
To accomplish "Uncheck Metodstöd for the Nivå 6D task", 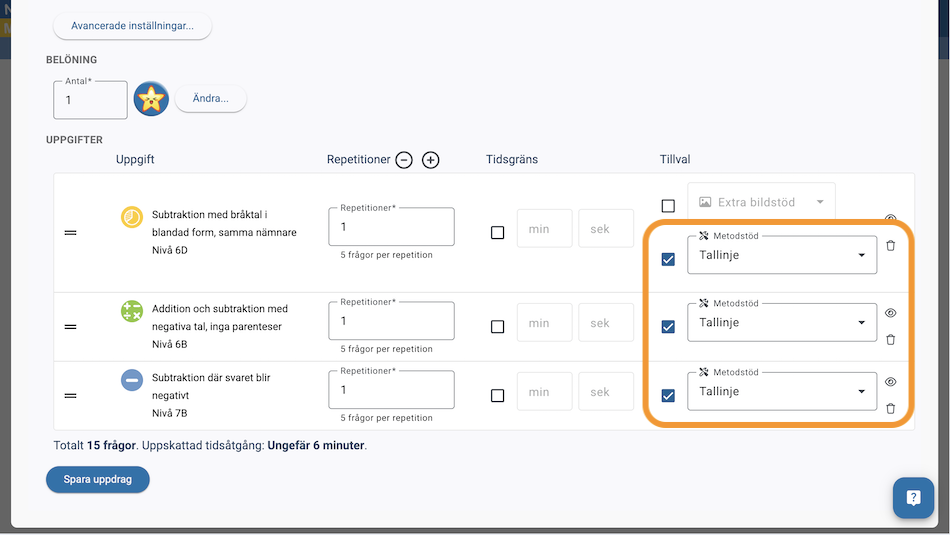I will pyautogui.click(x=668, y=259).
